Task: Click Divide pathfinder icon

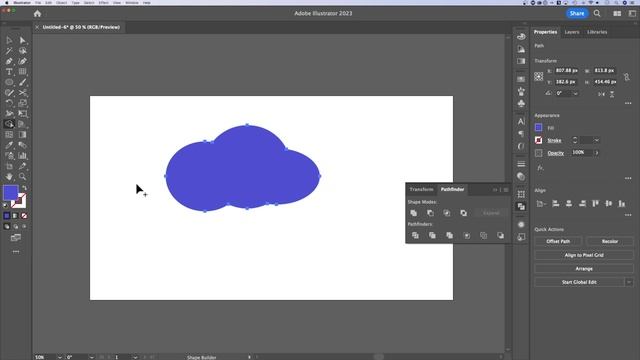Action: [415, 236]
